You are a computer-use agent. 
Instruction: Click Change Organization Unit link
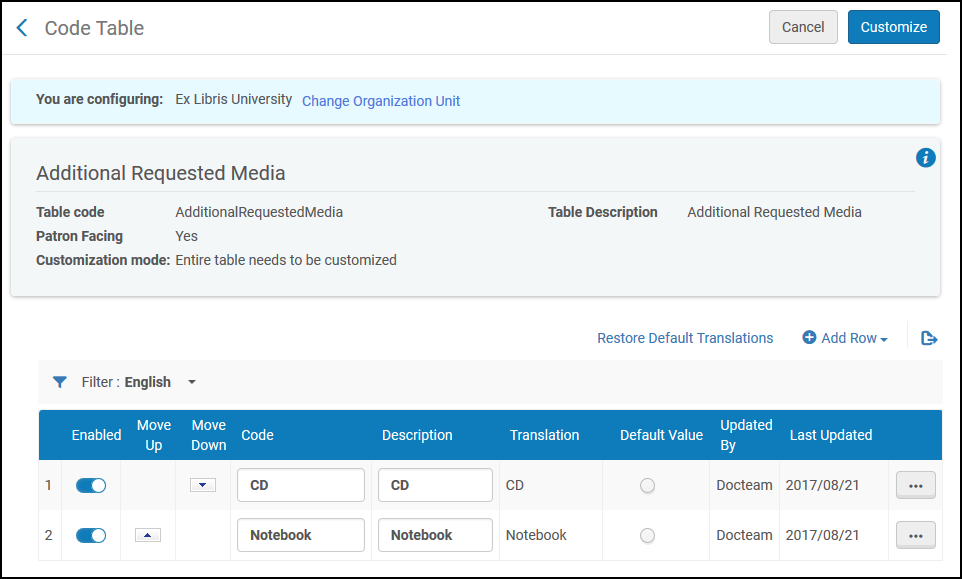[x=381, y=101]
